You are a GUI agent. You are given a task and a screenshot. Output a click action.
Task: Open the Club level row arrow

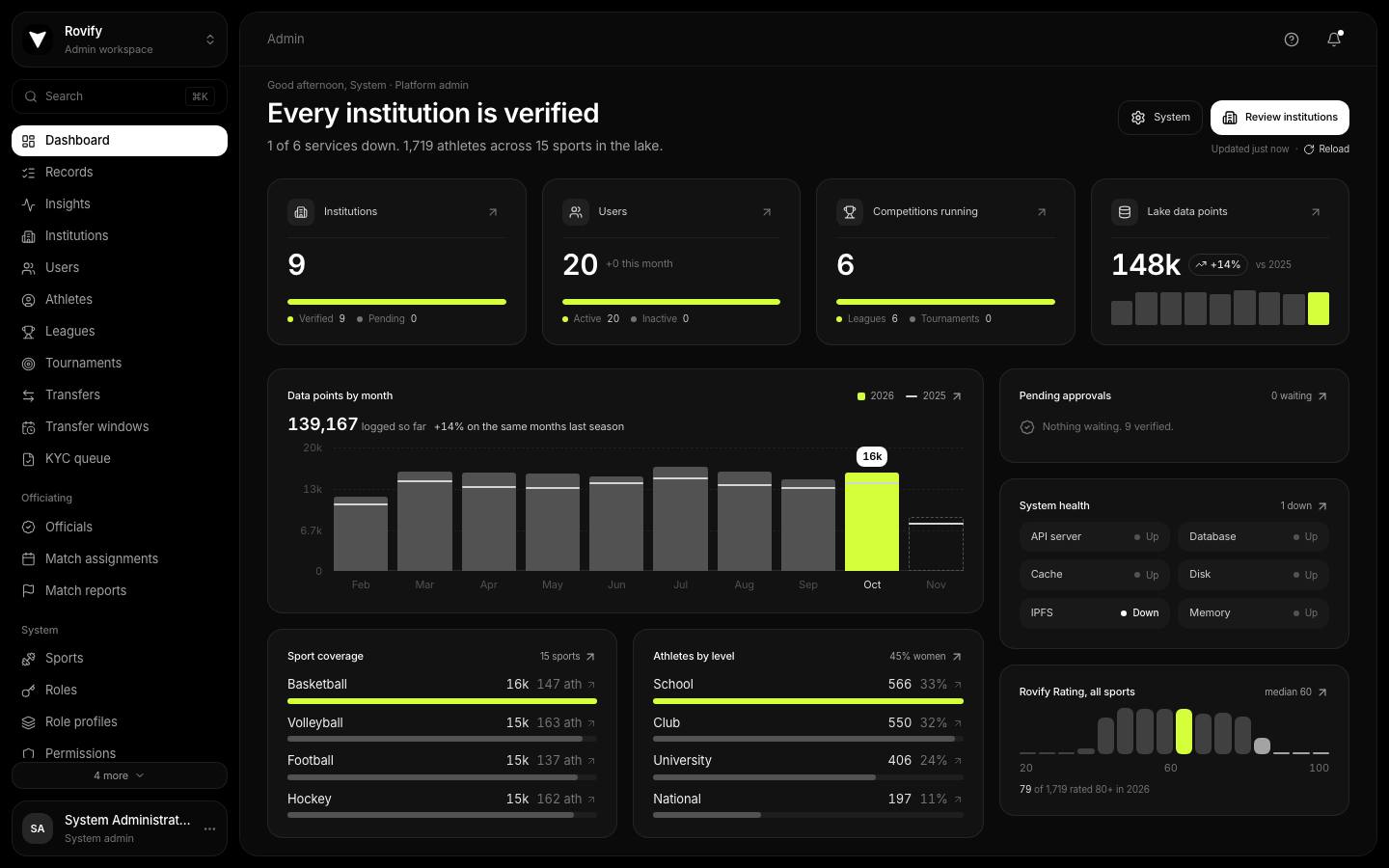coord(958,723)
